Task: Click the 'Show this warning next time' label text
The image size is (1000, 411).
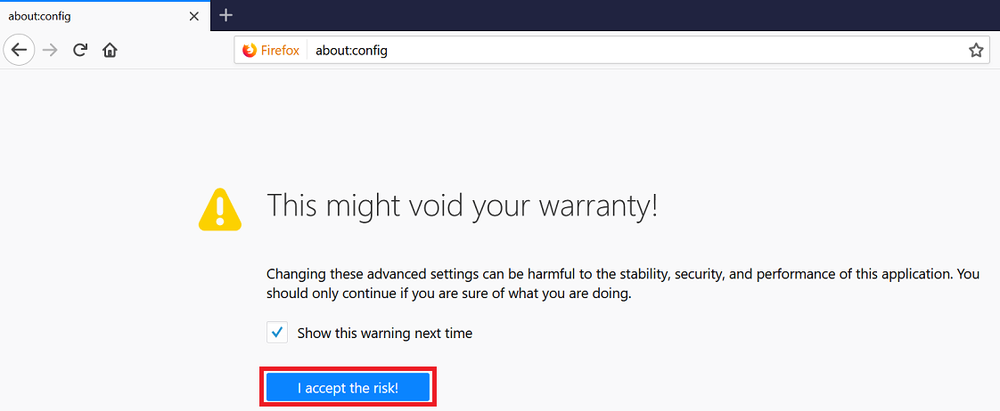Action: tap(385, 333)
